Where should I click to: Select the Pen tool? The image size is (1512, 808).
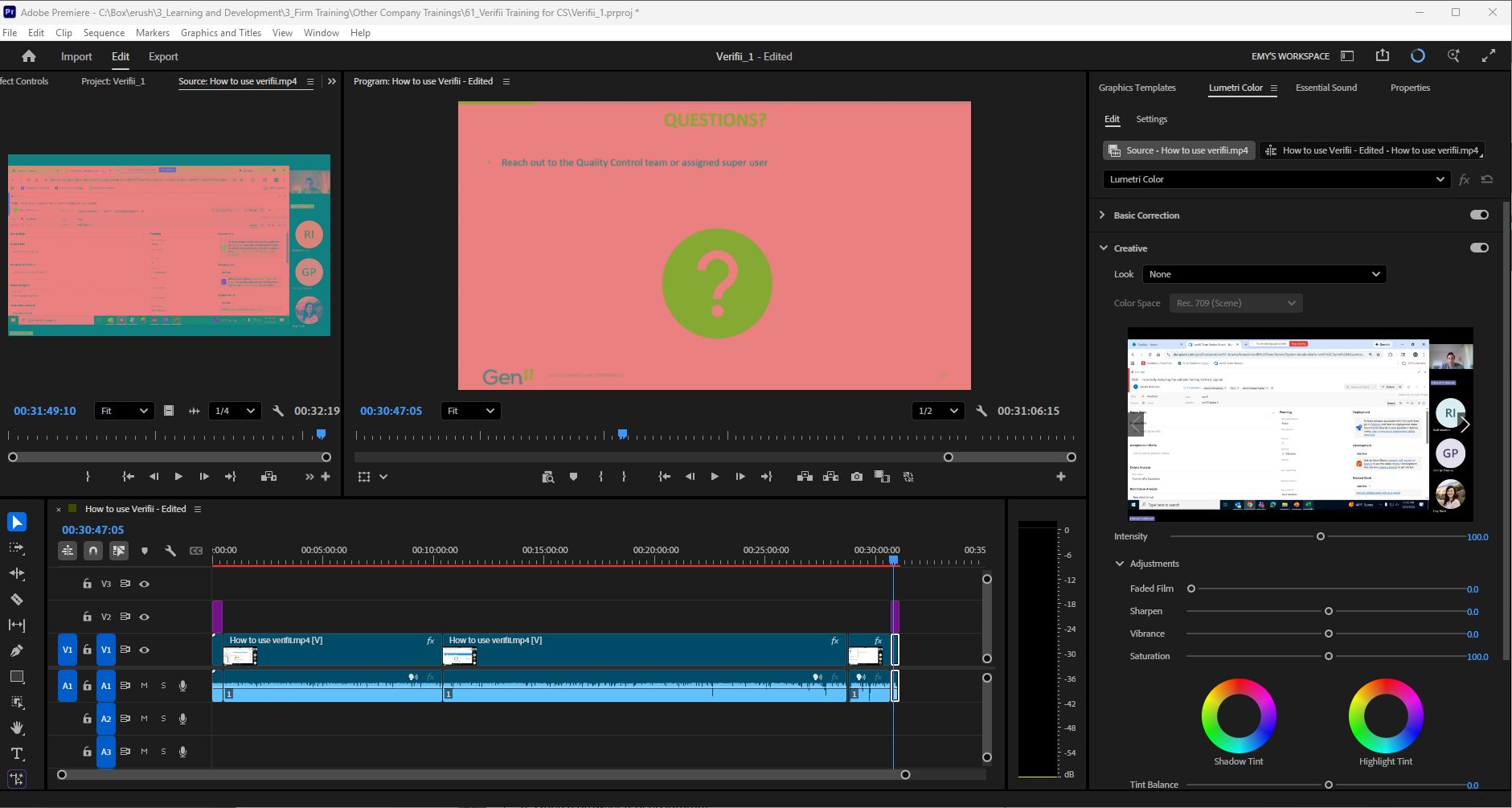coord(17,650)
